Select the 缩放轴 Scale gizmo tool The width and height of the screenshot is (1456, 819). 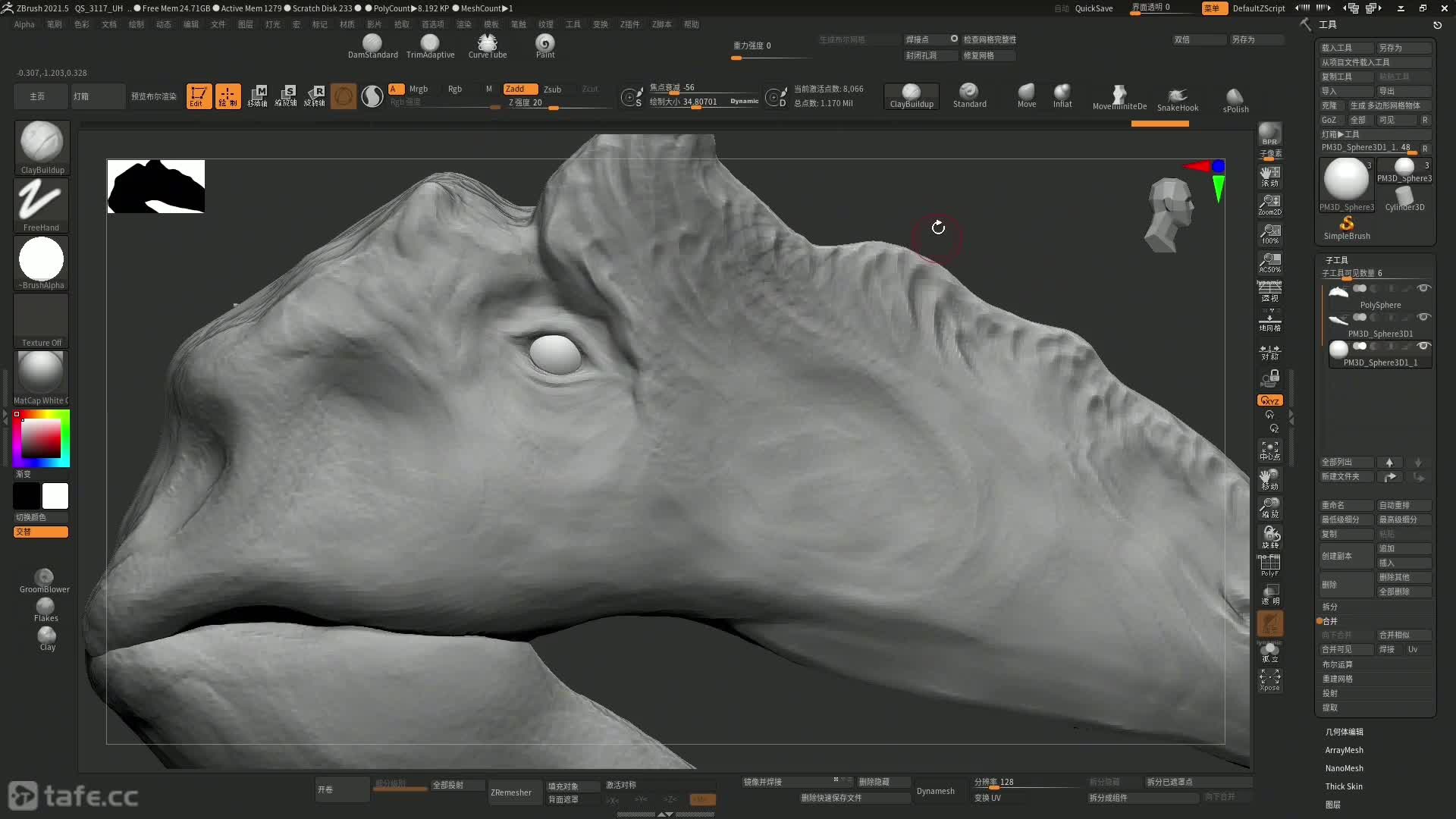(286, 96)
